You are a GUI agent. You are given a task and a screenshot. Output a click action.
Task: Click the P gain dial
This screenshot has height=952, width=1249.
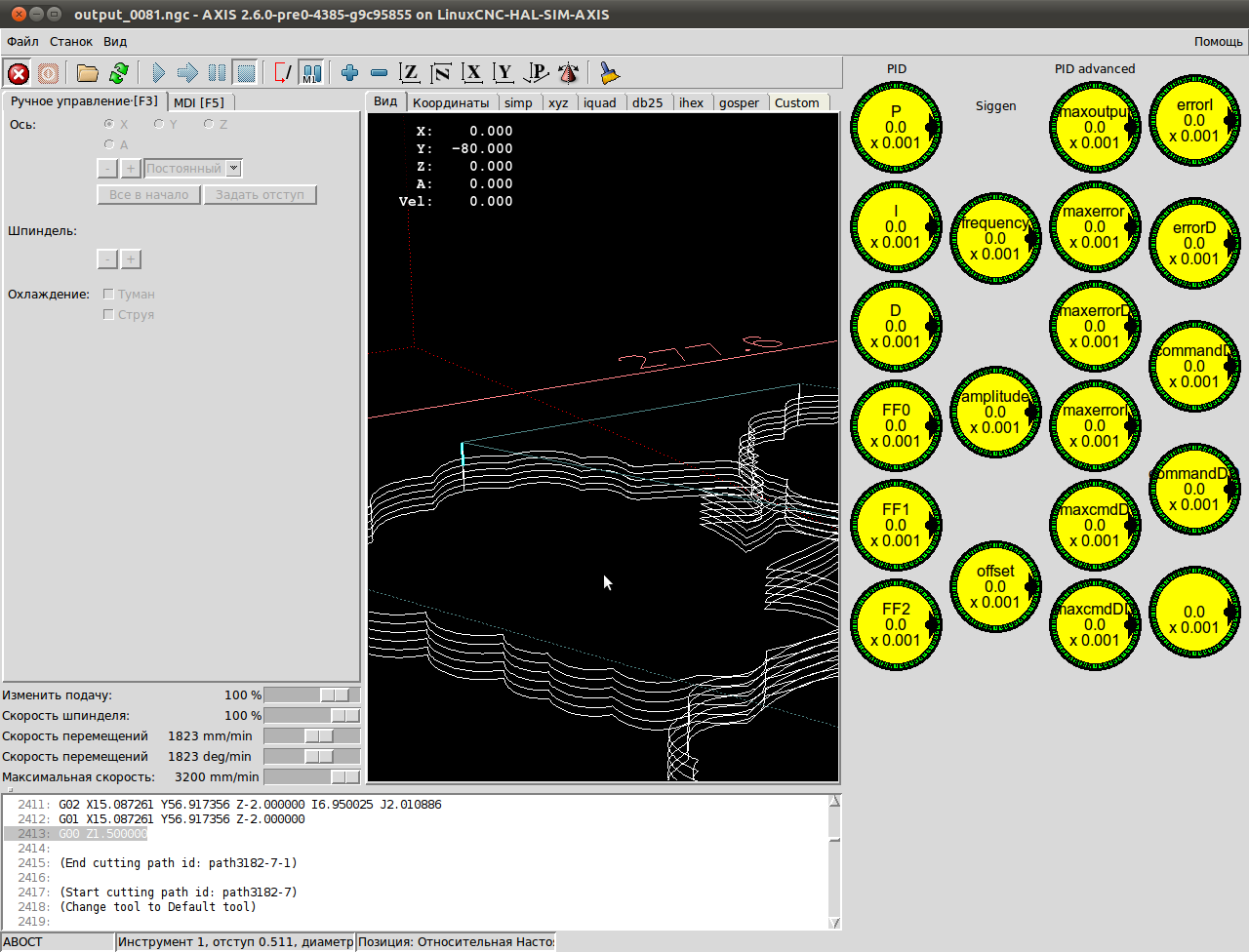point(896,128)
